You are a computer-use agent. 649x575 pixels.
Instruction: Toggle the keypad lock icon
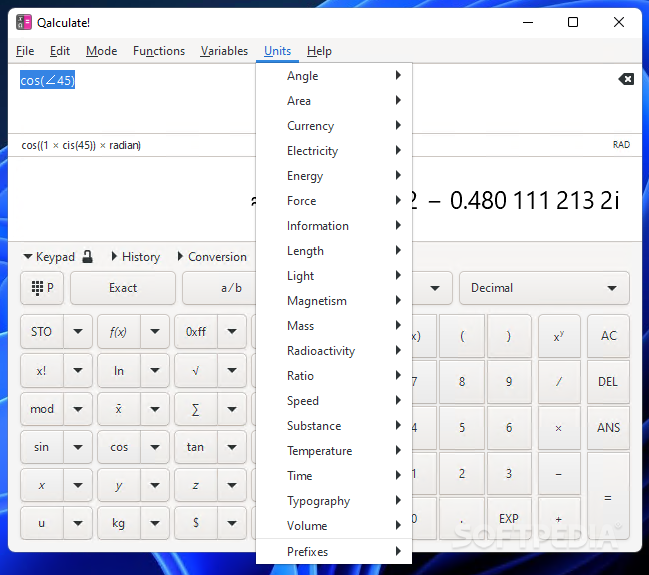[87, 257]
